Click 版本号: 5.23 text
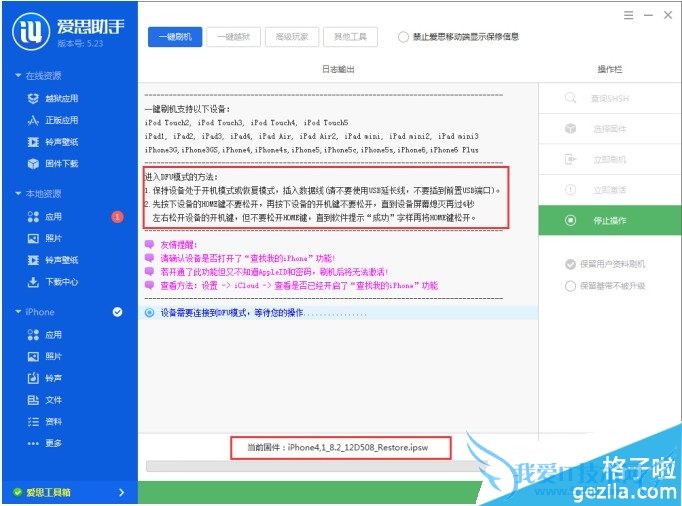 click(x=80, y=44)
